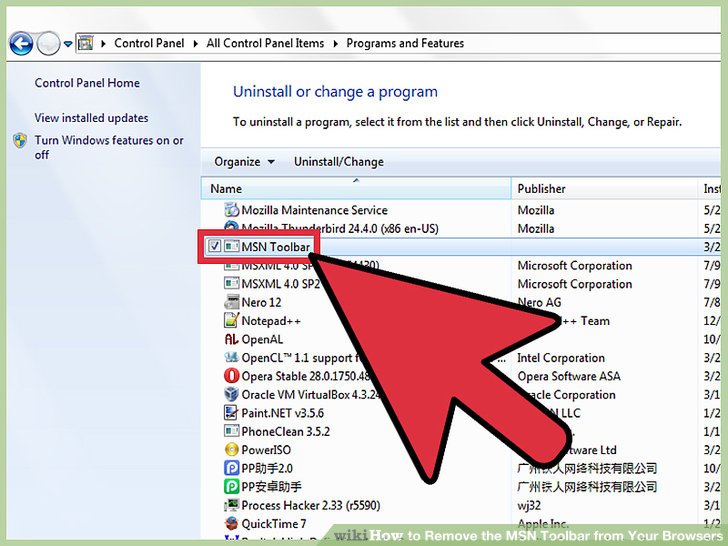This screenshot has width=728, height=546.
Task: Click the Process Hacker icon
Action: tap(231, 505)
